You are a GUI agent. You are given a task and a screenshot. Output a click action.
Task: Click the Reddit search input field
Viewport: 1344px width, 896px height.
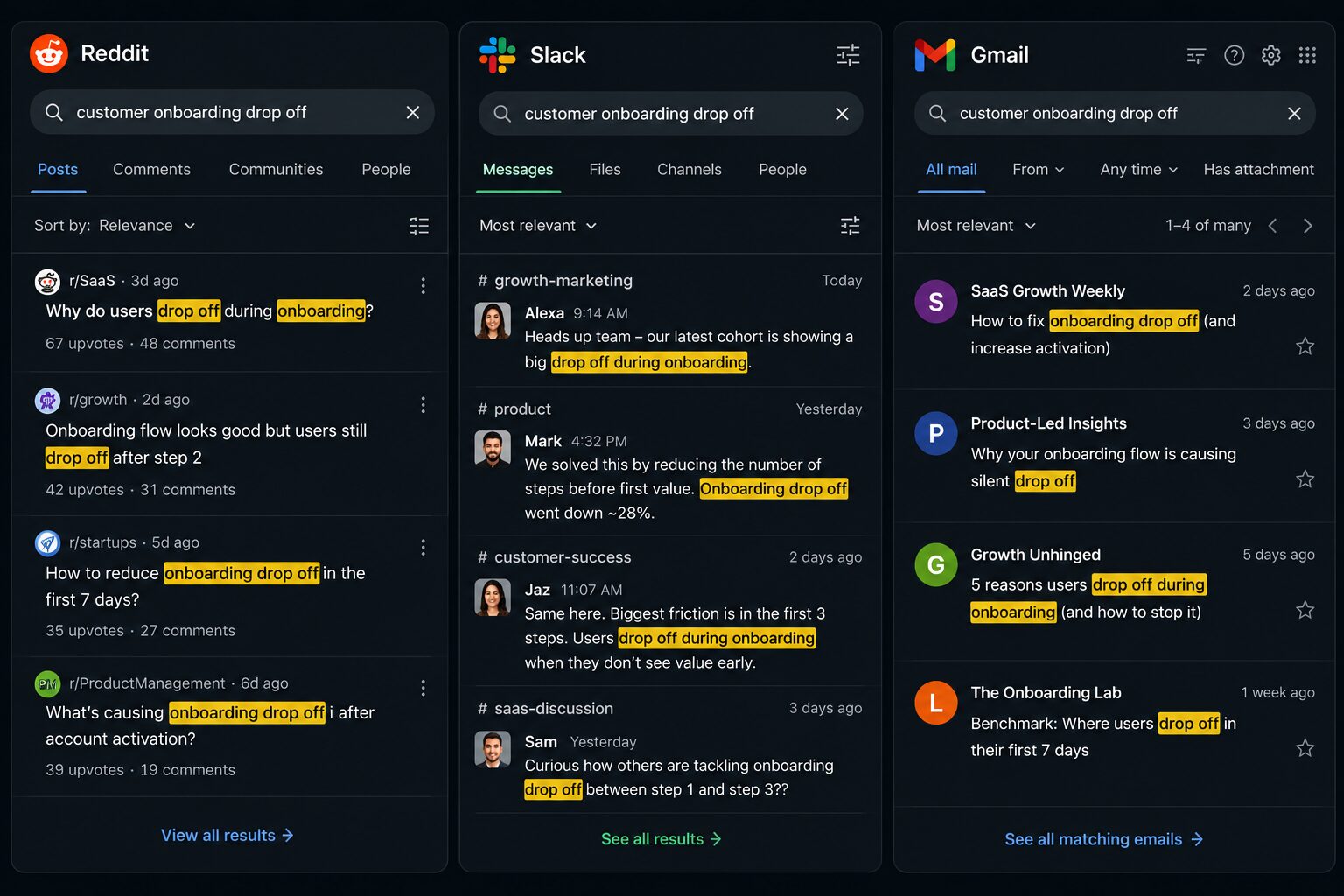[232, 112]
